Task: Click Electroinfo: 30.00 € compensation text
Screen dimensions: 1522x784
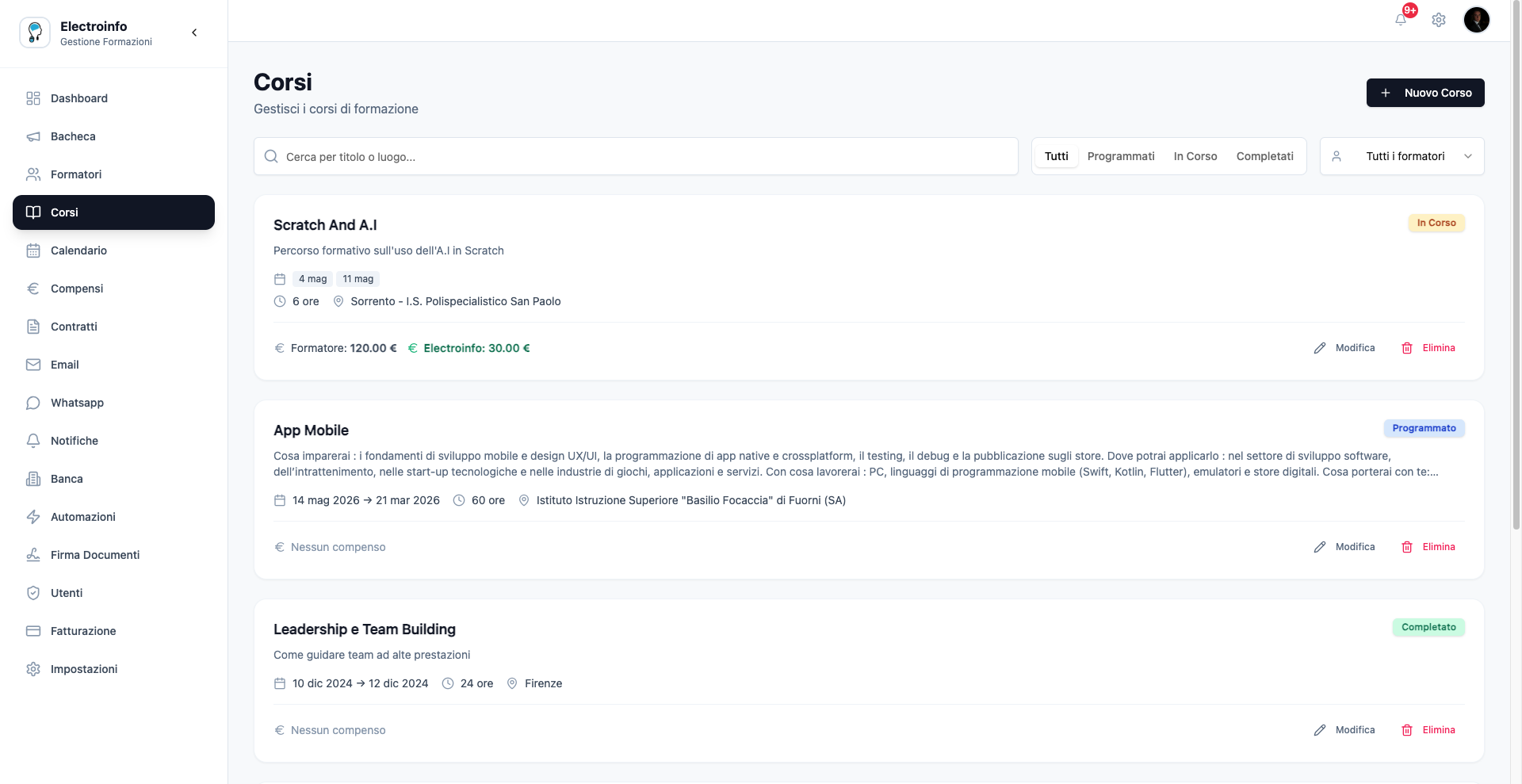Action: pyautogui.click(x=476, y=348)
